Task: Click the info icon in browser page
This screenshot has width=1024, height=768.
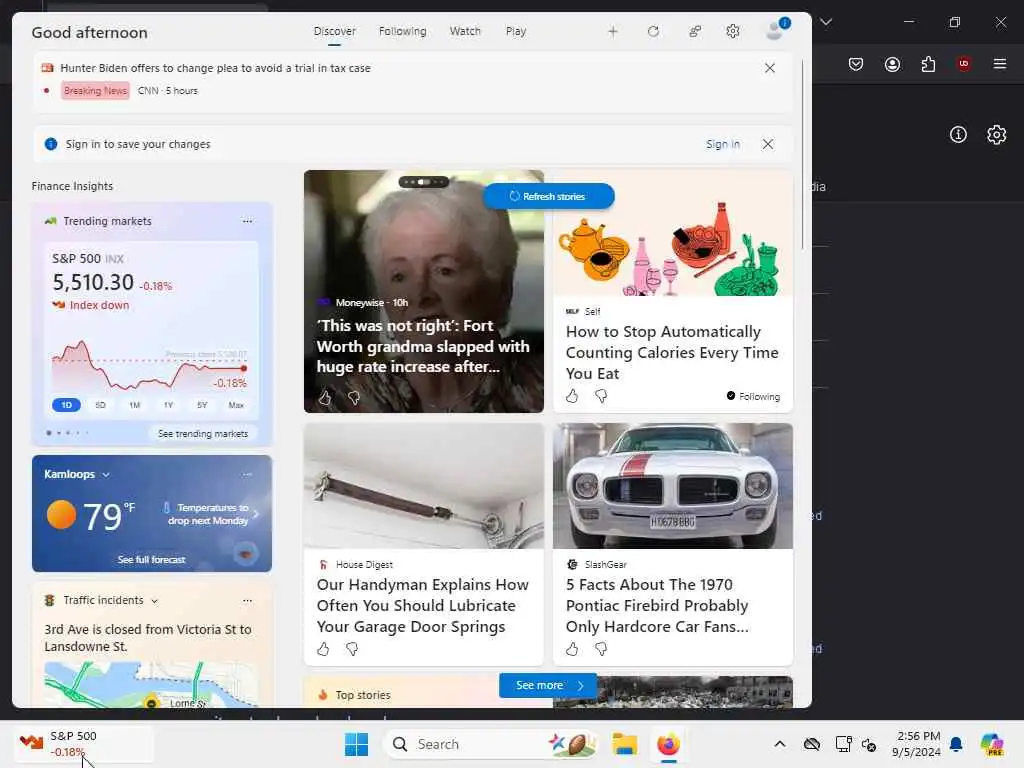Action: tap(958, 135)
